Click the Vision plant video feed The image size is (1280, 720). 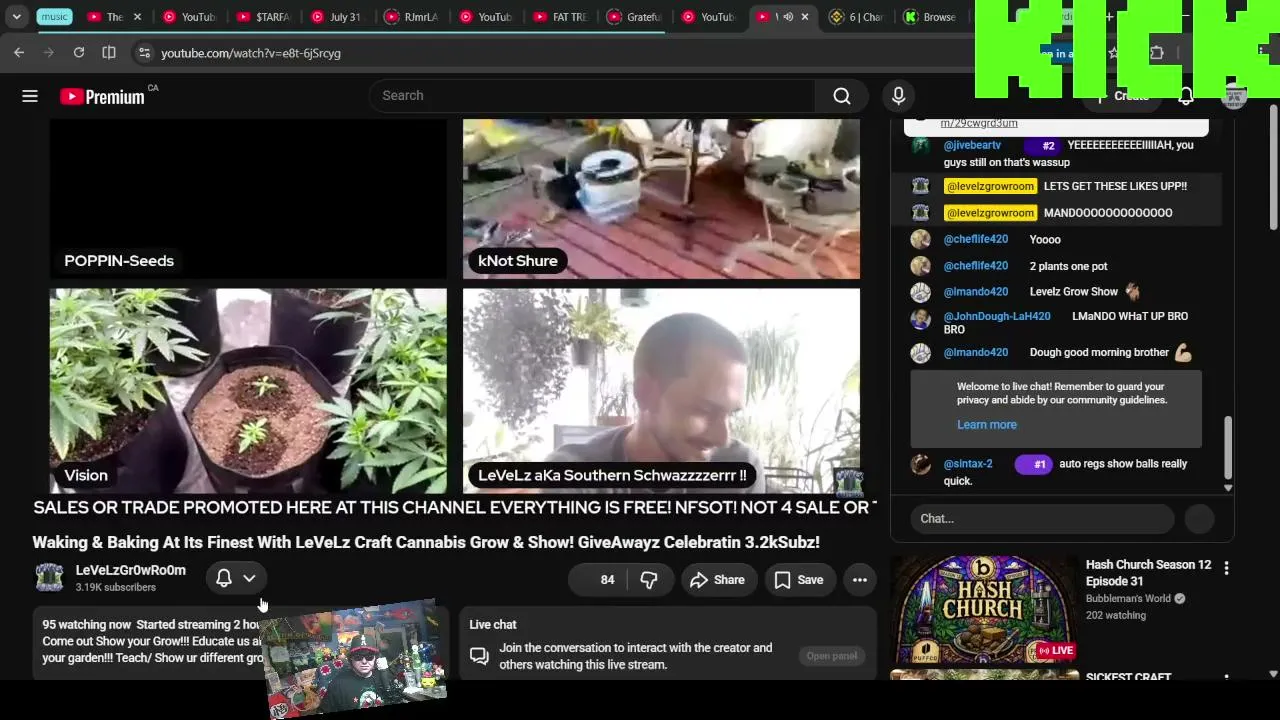click(x=248, y=391)
